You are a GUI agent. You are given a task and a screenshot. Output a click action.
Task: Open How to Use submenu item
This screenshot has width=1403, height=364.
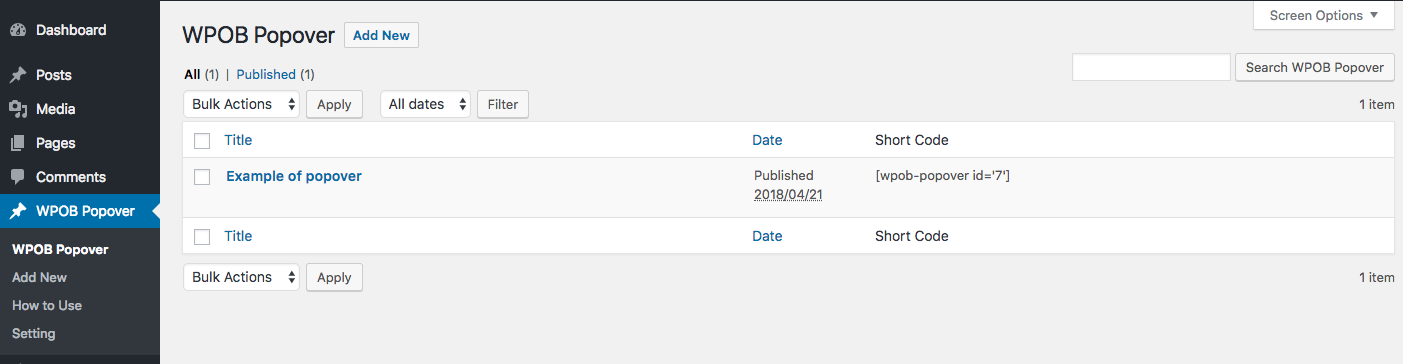click(x=47, y=305)
